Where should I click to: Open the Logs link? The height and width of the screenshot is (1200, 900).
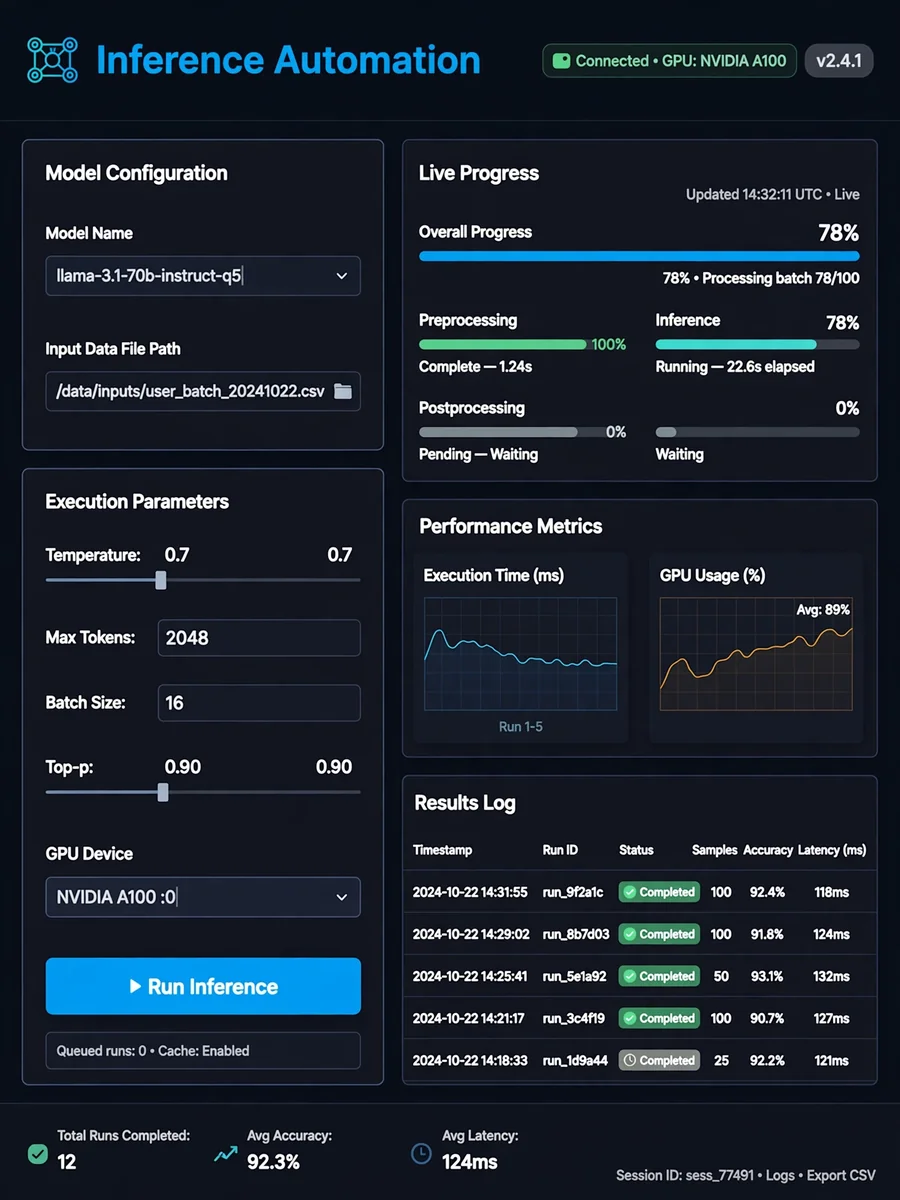click(779, 1175)
